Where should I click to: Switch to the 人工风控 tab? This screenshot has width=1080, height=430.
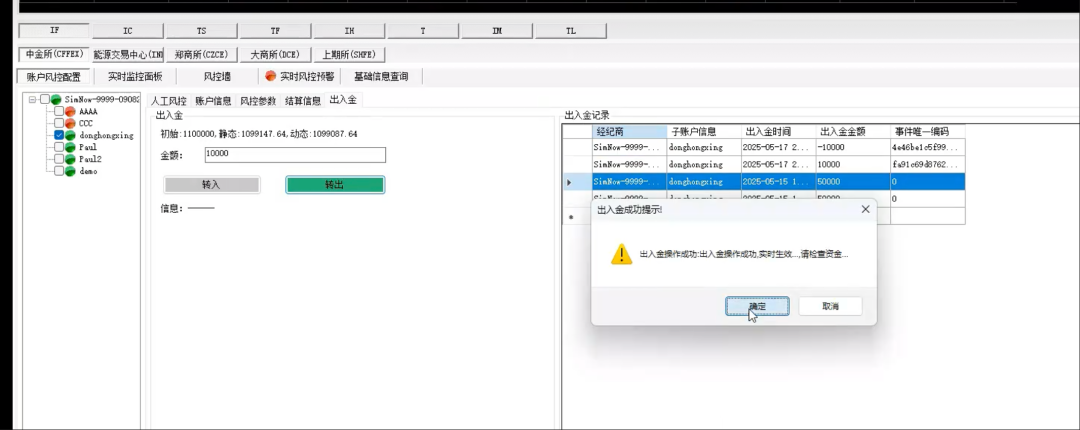pyautogui.click(x=169, y=101)
